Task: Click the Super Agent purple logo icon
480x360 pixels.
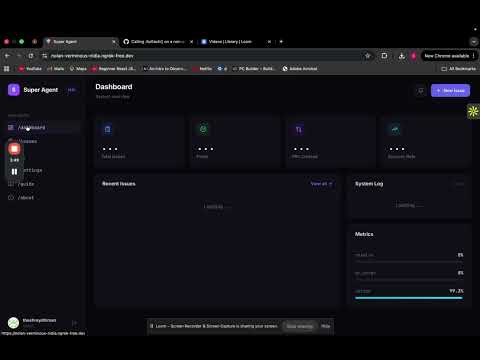Action: coord(14,90)
